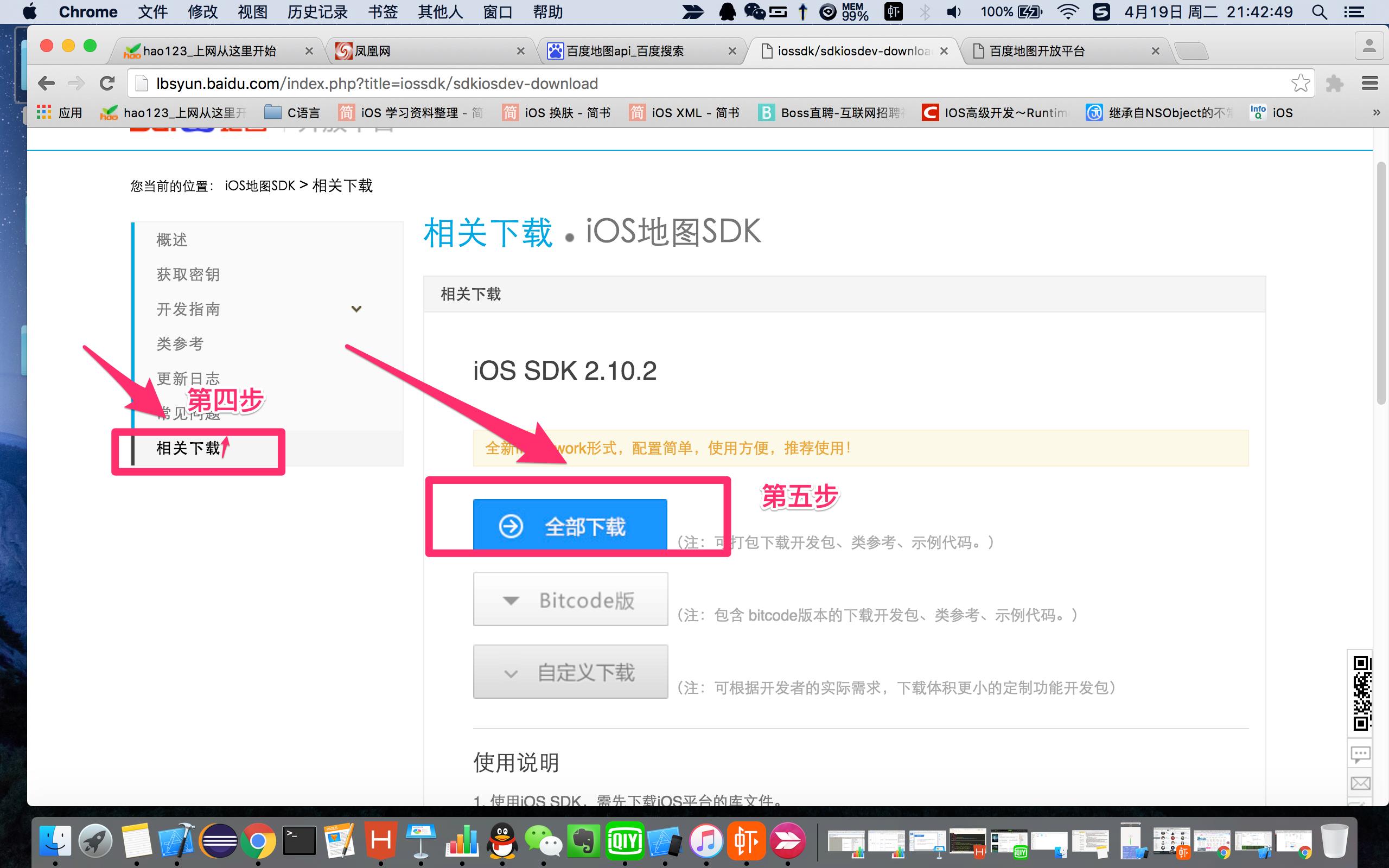This screenshot has height=868, width=1389.
Task: Open the Chrome profile avatar button
Action: [1369, 46]
